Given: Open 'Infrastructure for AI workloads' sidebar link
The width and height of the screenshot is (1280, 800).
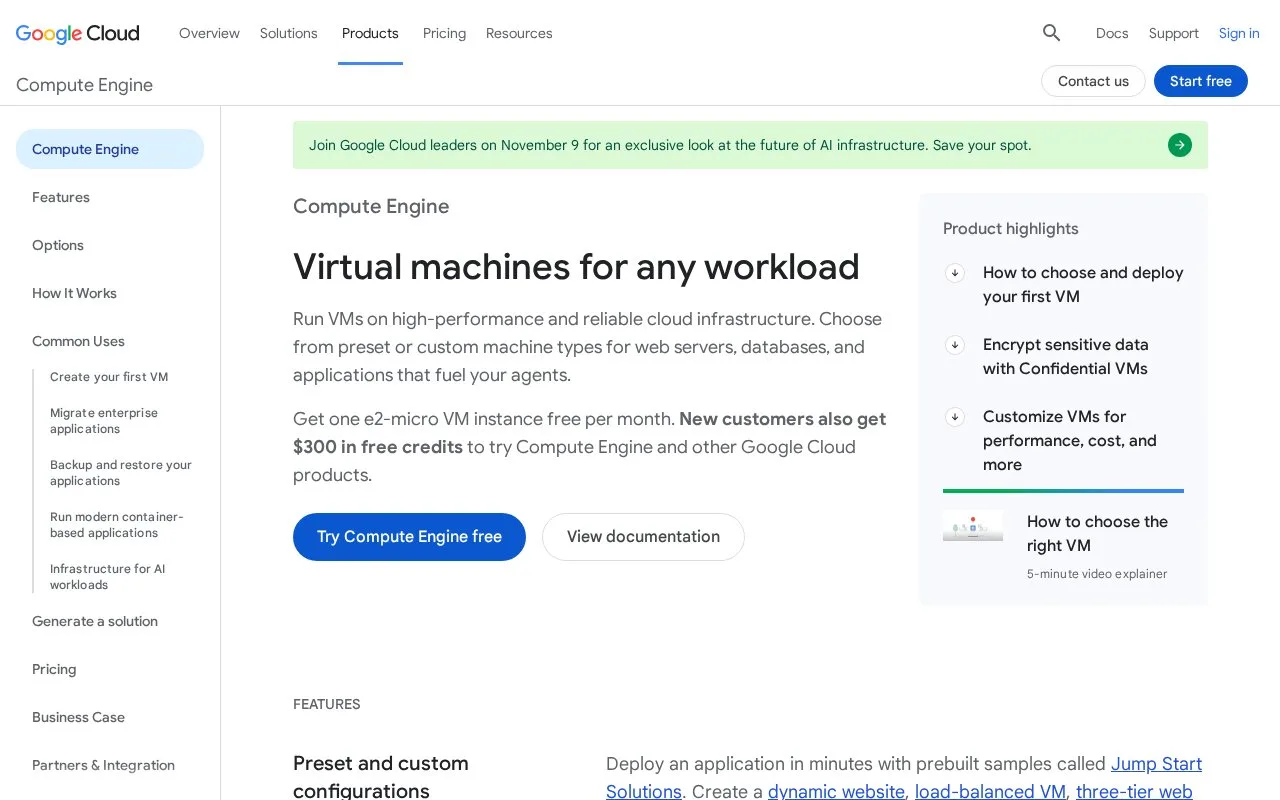Looking at the screenshot, I should 108,577.
